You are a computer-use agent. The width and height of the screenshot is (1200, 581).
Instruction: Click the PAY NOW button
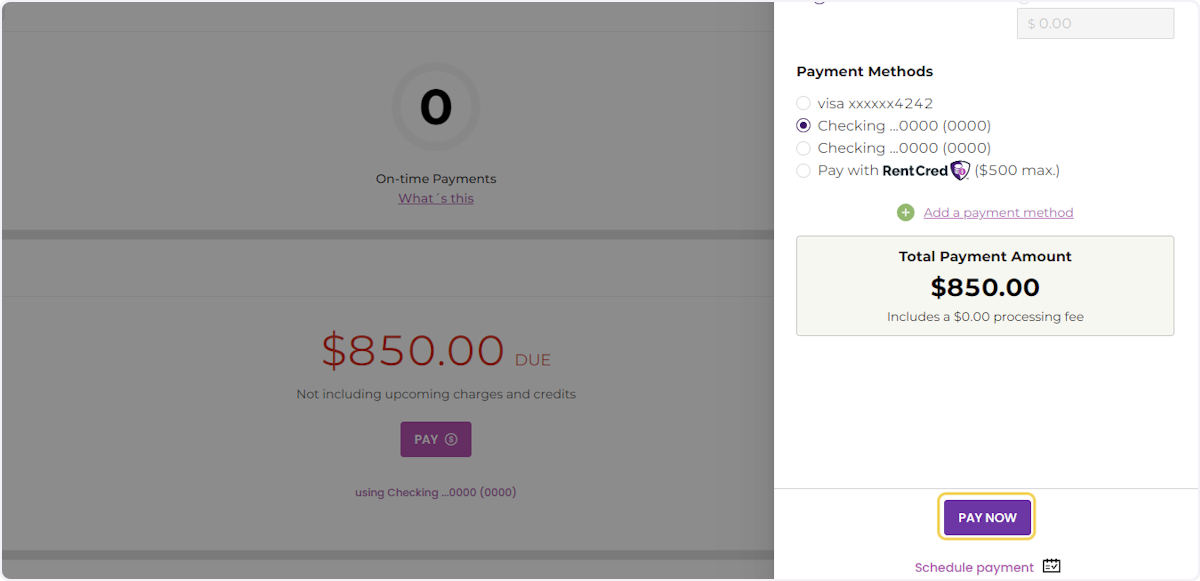tap(986, 517)
